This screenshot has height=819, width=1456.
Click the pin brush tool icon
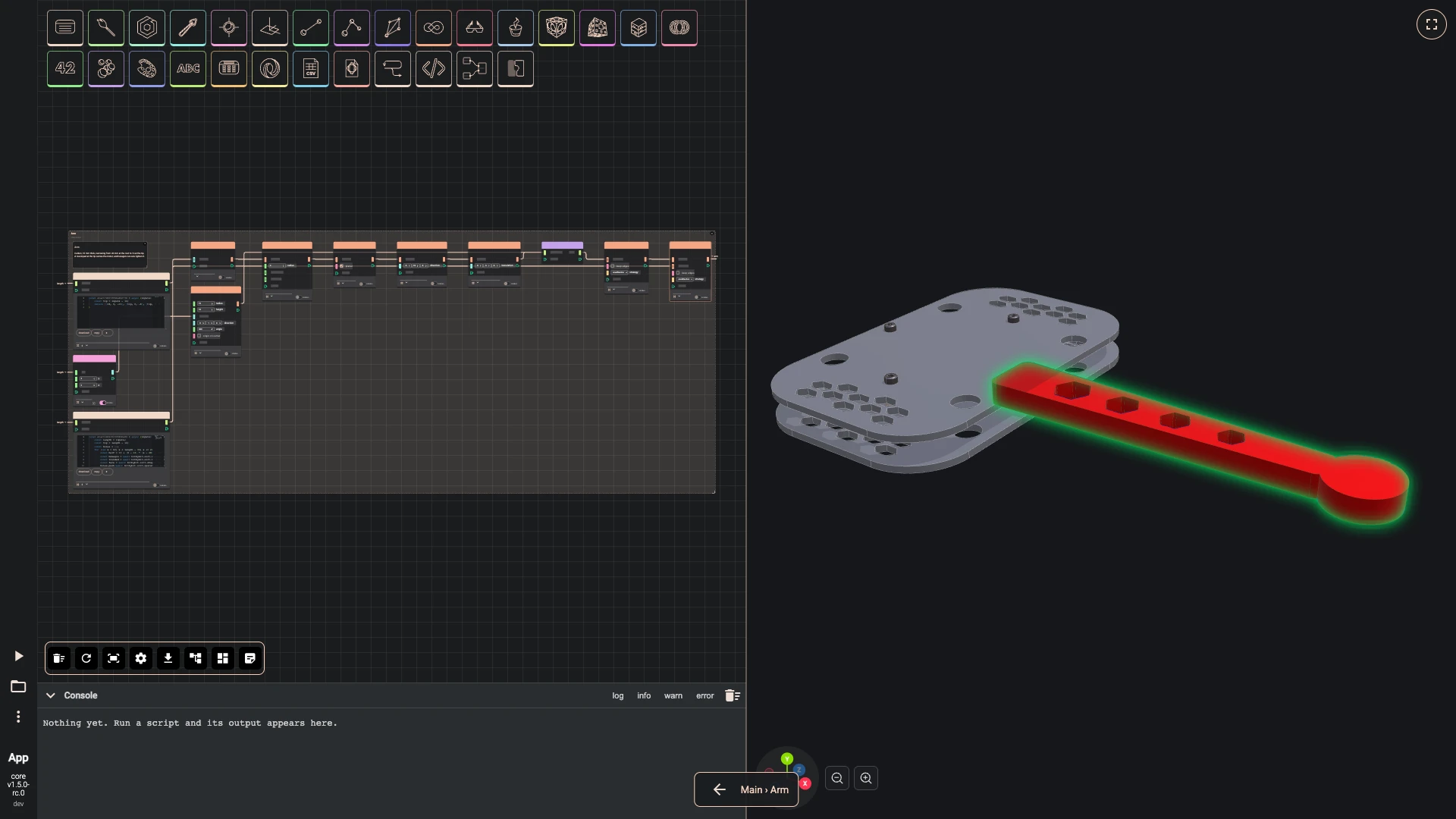point(106,28)
